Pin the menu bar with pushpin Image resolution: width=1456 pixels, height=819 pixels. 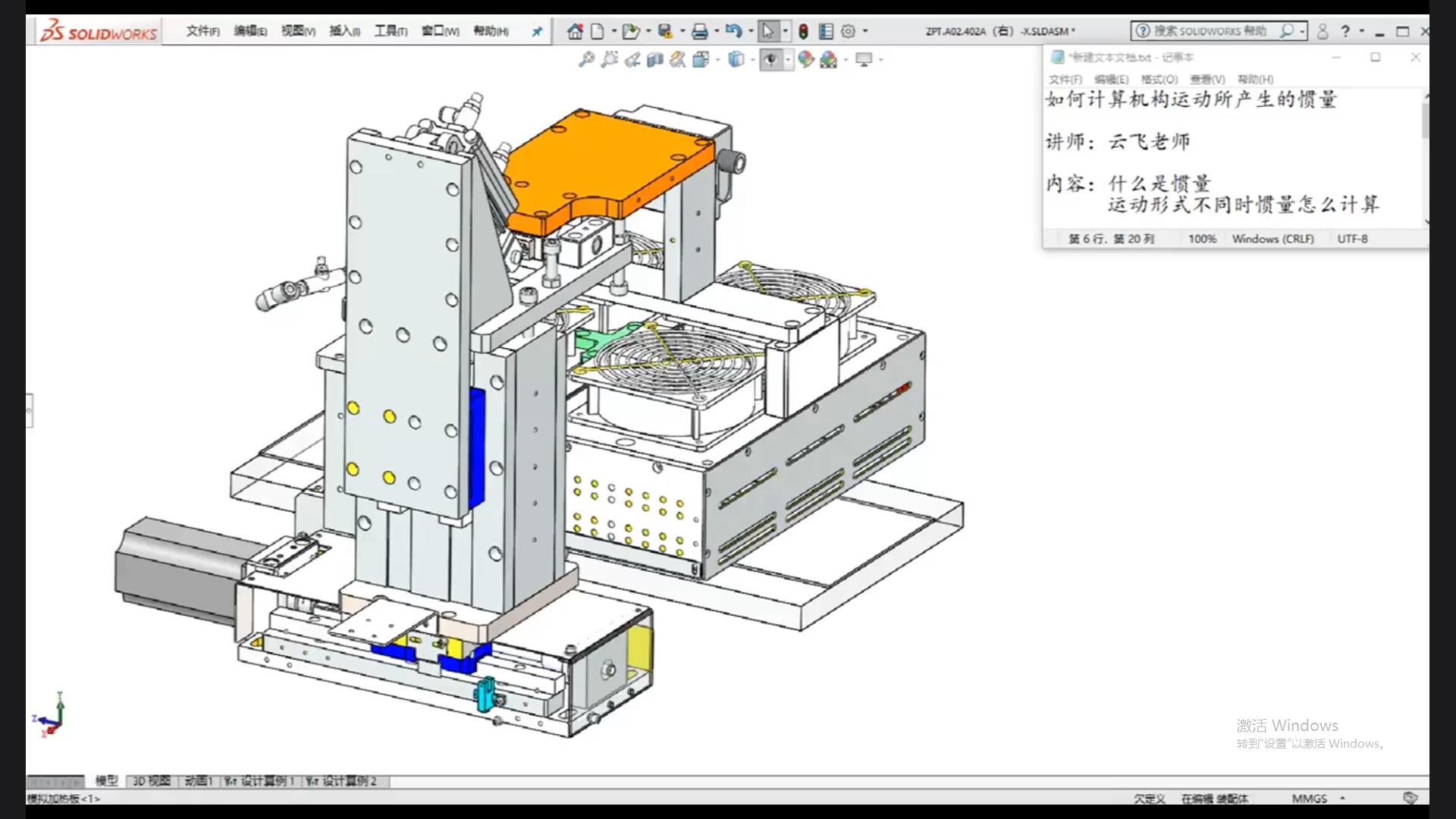click(537, 31)
